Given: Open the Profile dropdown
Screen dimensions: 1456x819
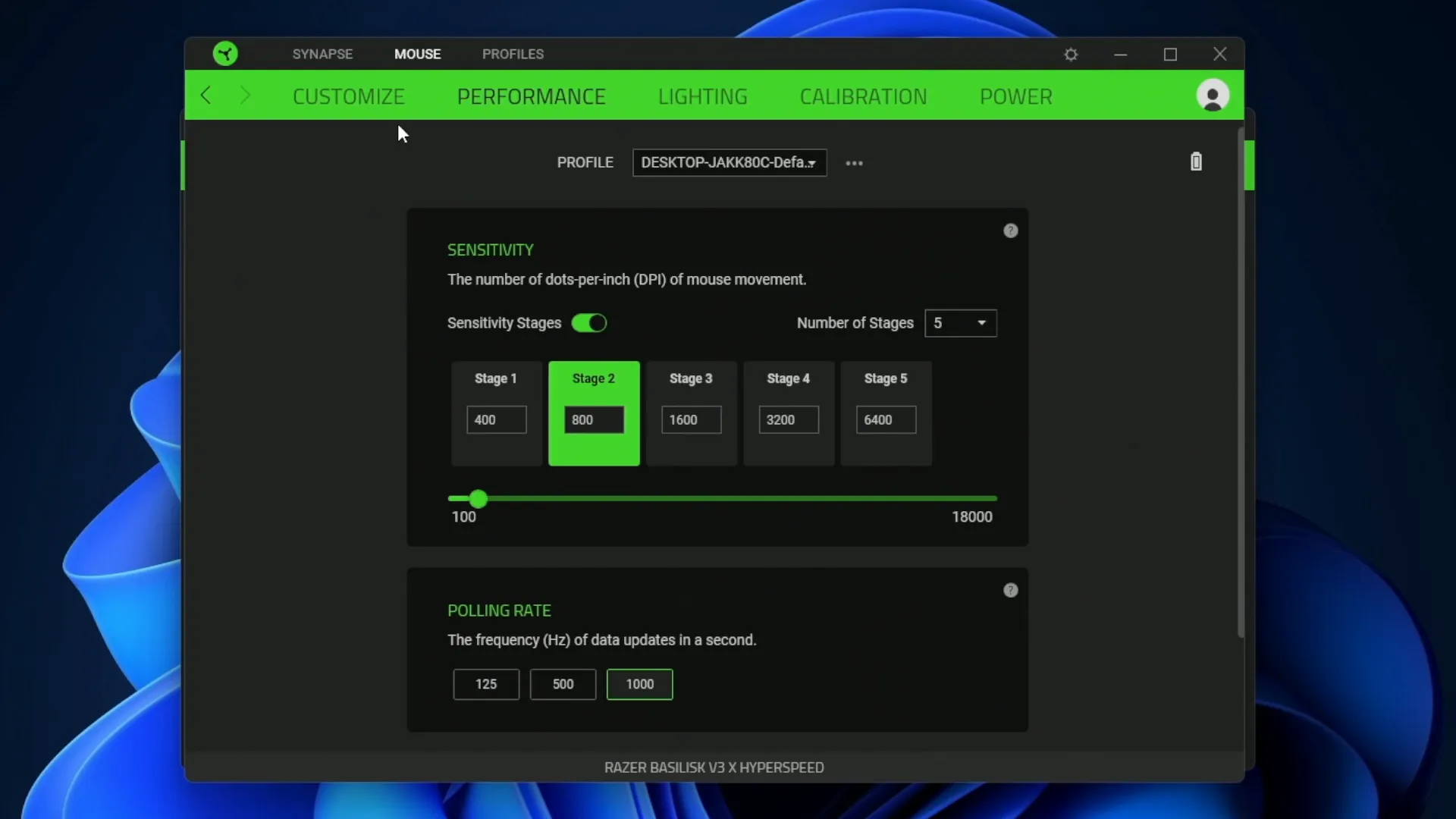Looking at the screenshot, I should [x=730, y=163].
